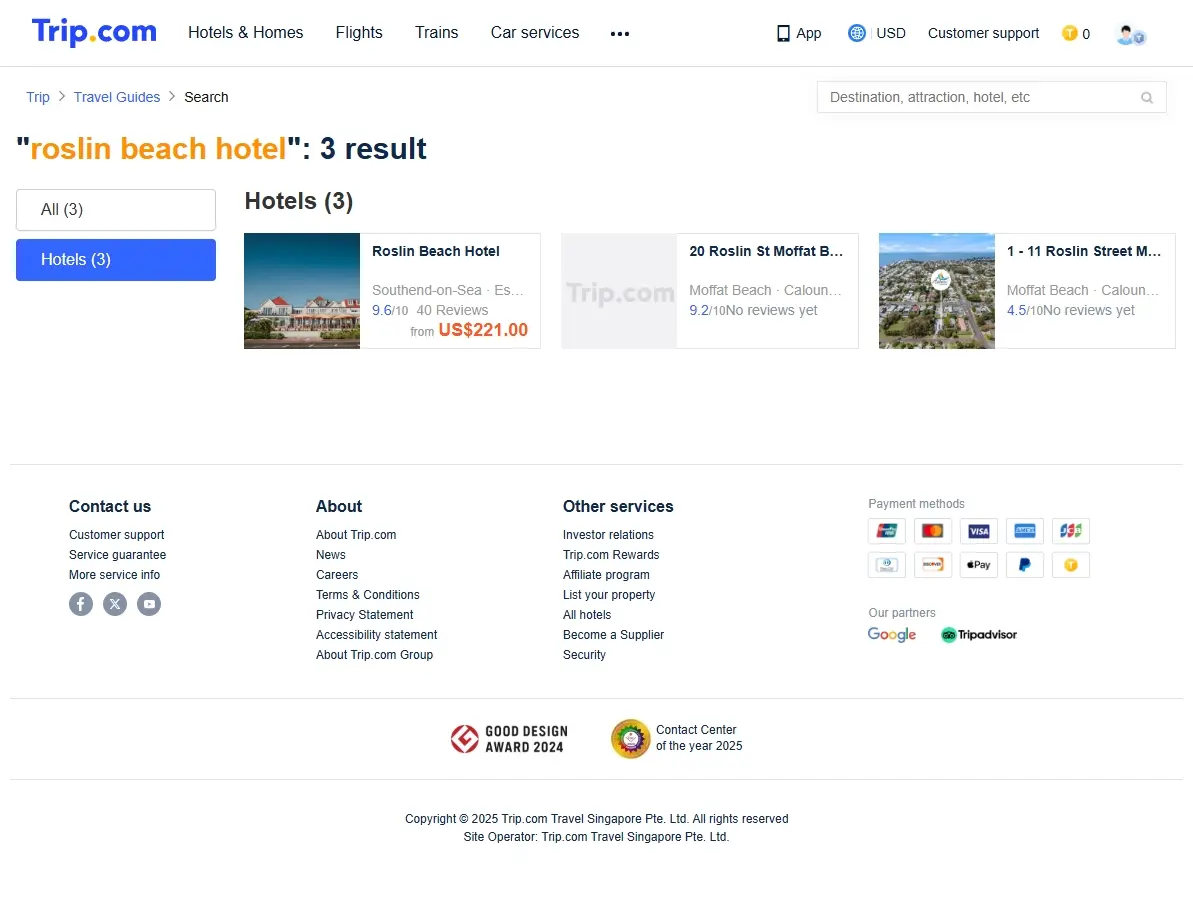This screenshot has width=1193, height=921.
Task: Click the US$221.00 price
Action: 483,330
